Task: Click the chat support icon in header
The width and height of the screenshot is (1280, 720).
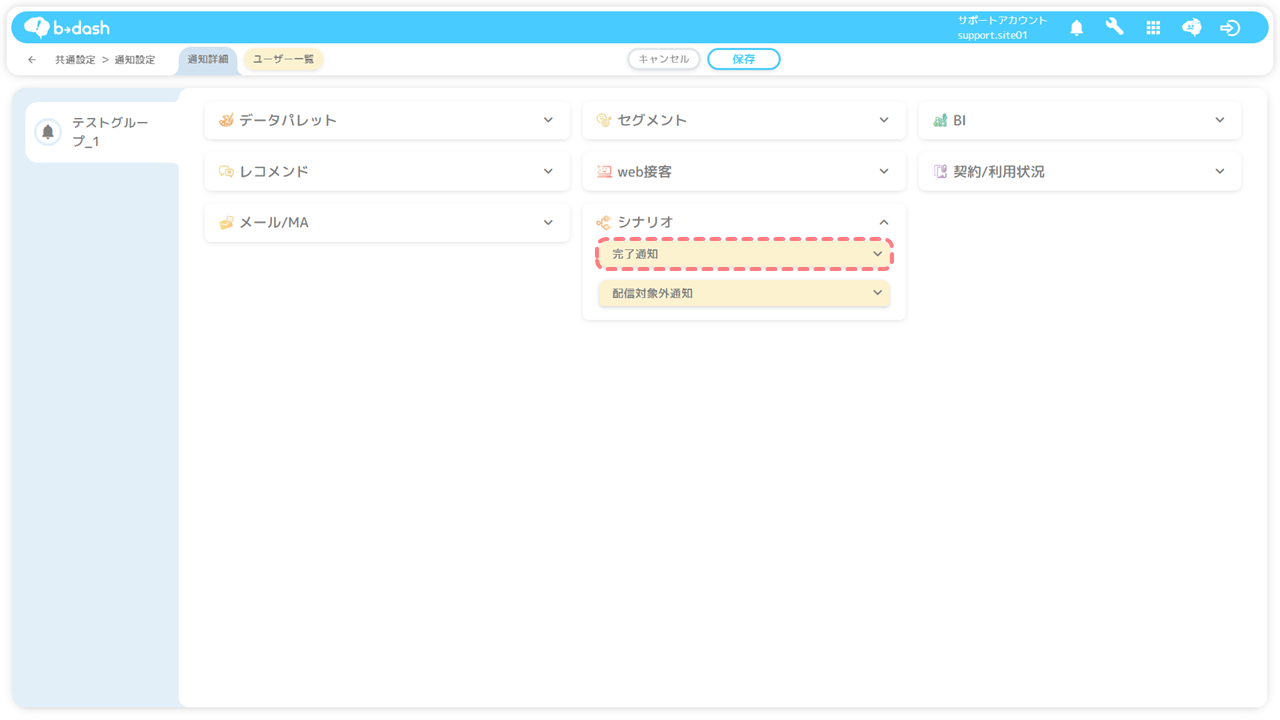Action: 1191,28
